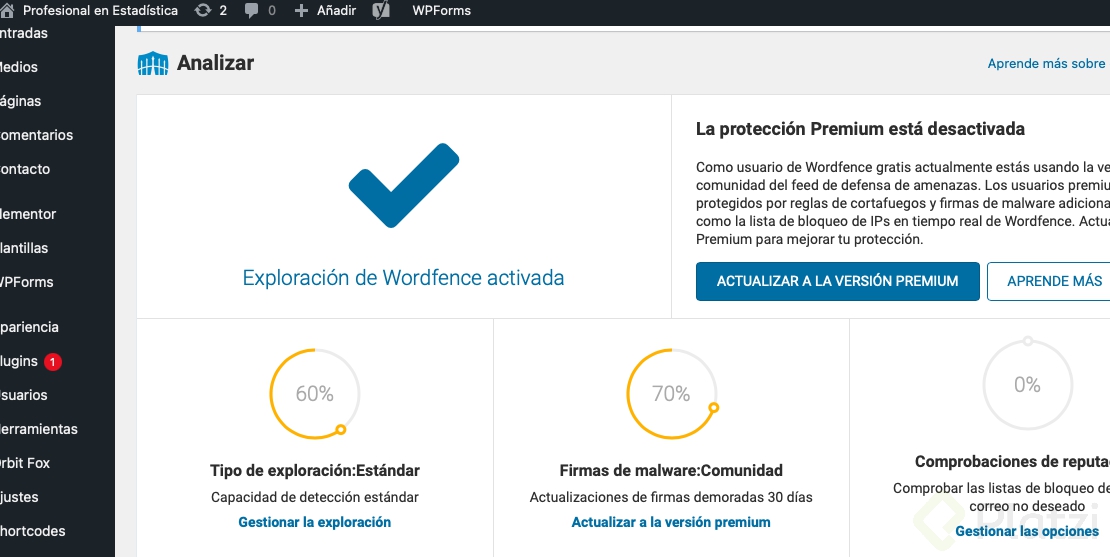1110x557 pixels.
Task: Click the Analizar heading
Action: pyautogui.click(x=215, y=63)
